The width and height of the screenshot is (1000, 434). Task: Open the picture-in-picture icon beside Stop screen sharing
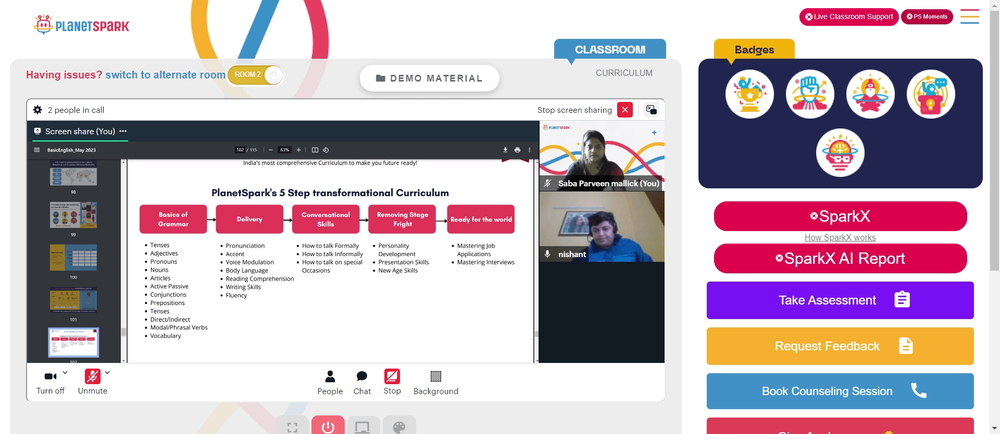pos(651,110)
